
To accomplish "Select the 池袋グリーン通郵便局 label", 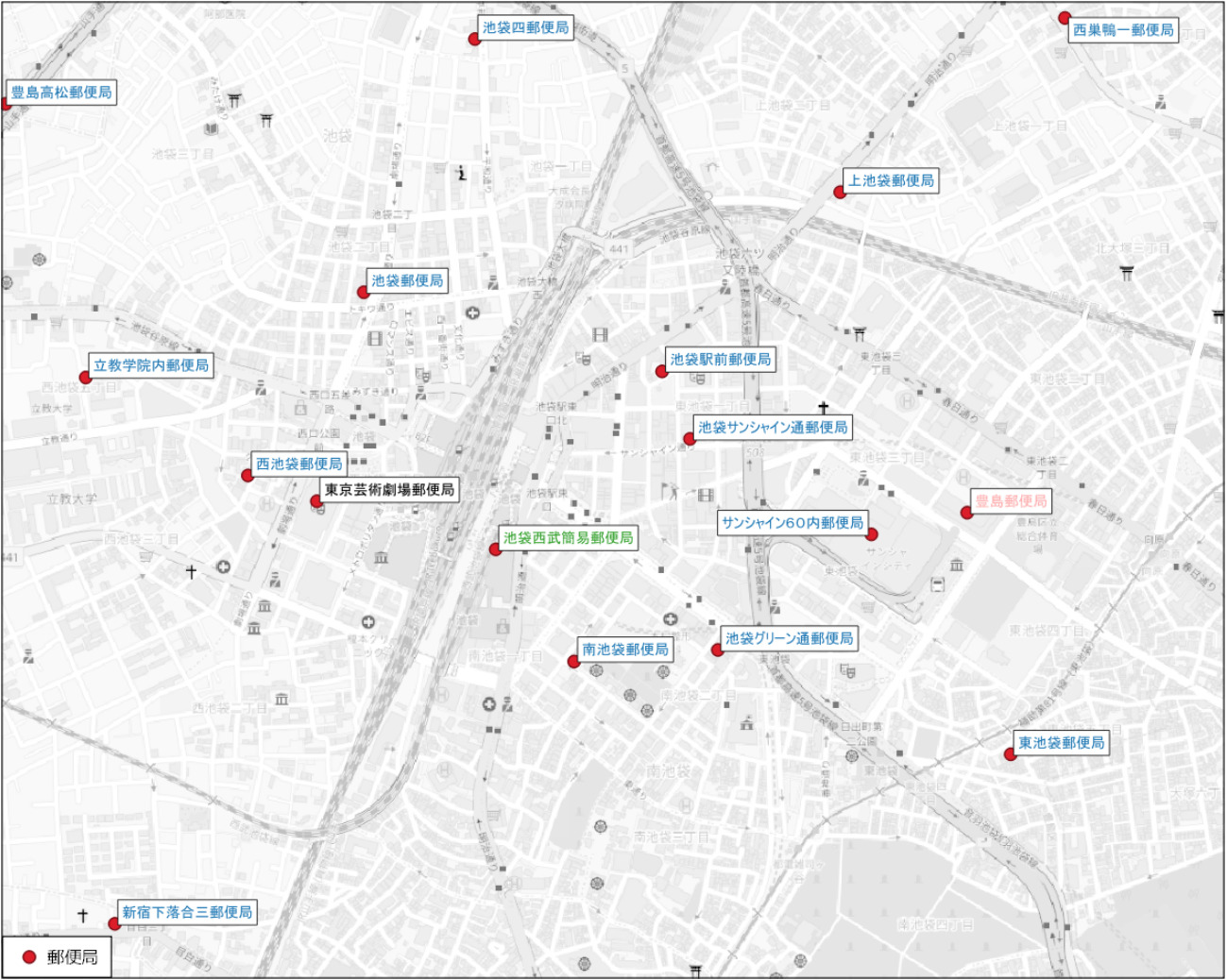I will 789,638.
